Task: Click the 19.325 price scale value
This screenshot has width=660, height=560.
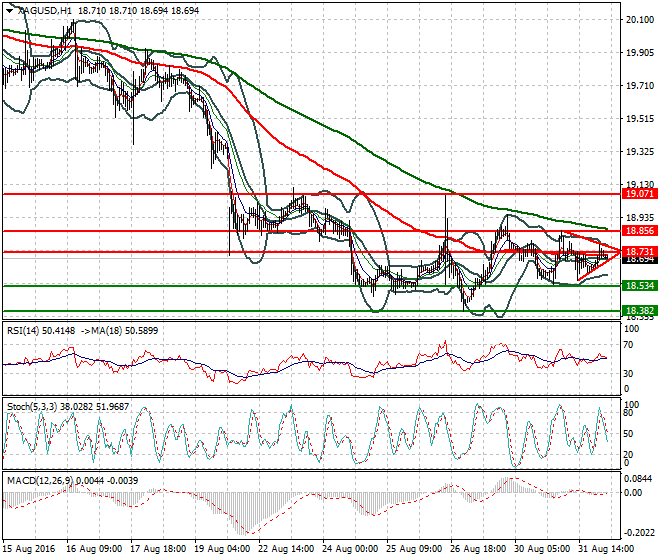Action: tap(640, 152)
